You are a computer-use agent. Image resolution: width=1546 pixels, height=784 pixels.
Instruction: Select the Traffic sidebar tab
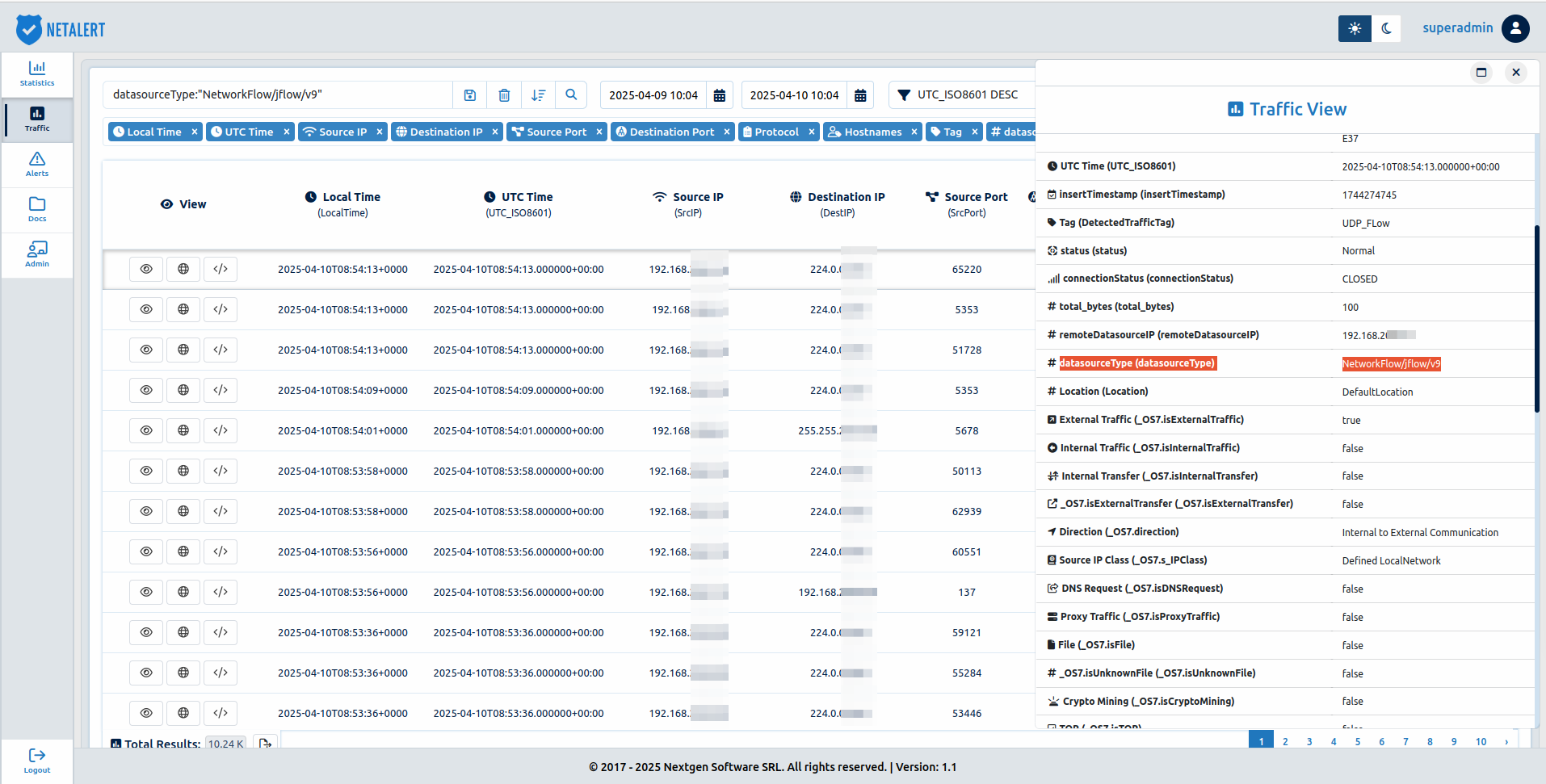37,119
